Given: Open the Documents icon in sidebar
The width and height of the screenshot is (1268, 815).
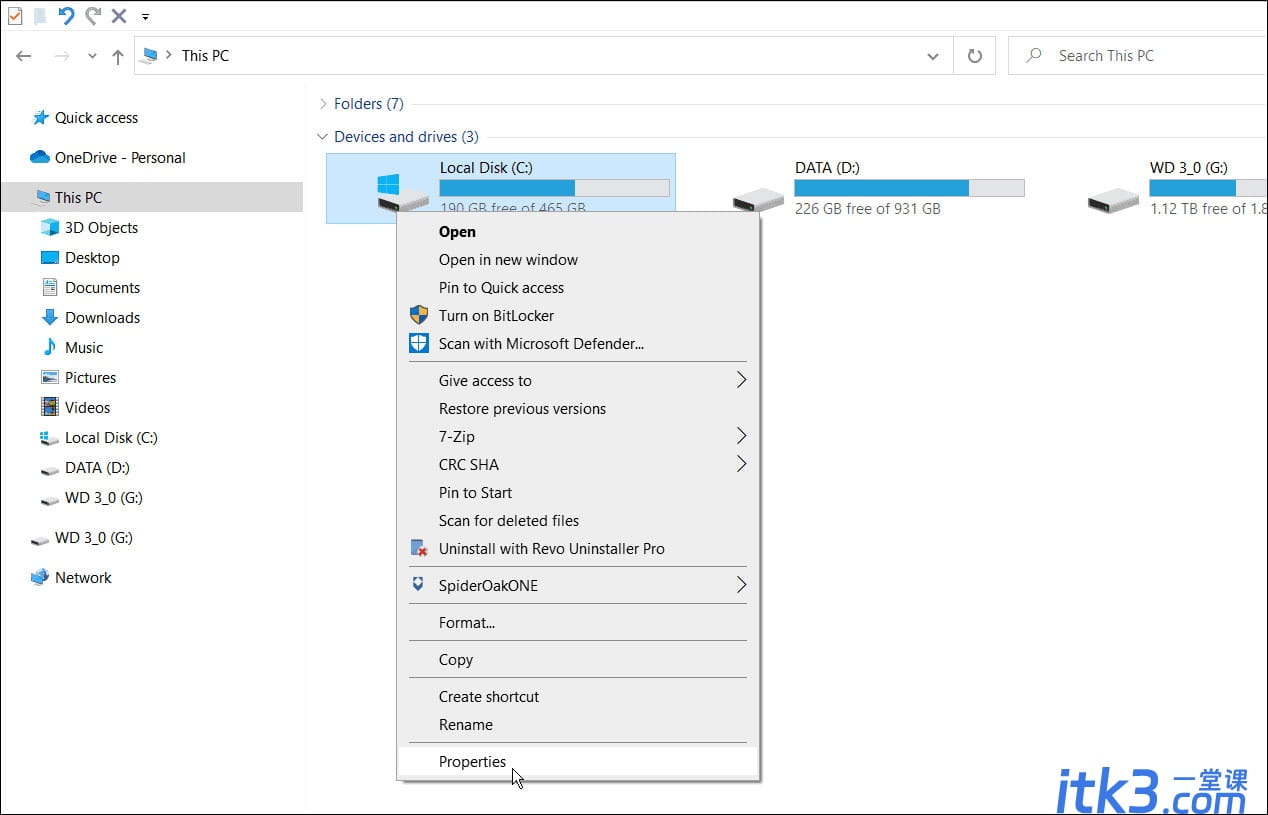Looking at the screenshot, I should pos(50,288).
